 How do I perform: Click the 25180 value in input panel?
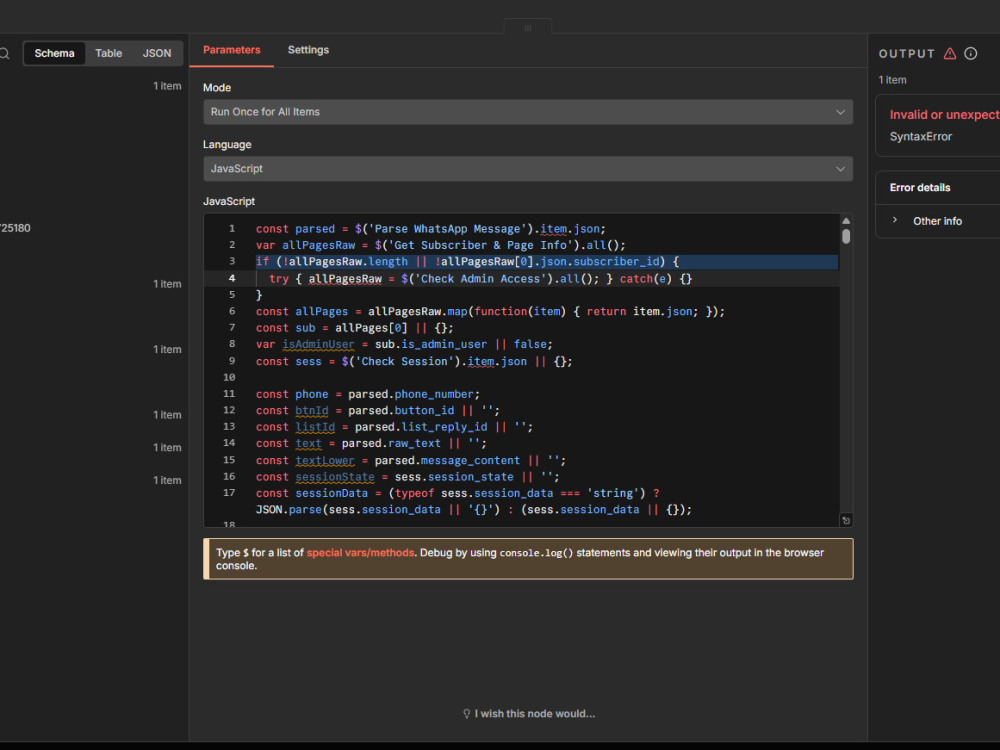coord(15,228)
